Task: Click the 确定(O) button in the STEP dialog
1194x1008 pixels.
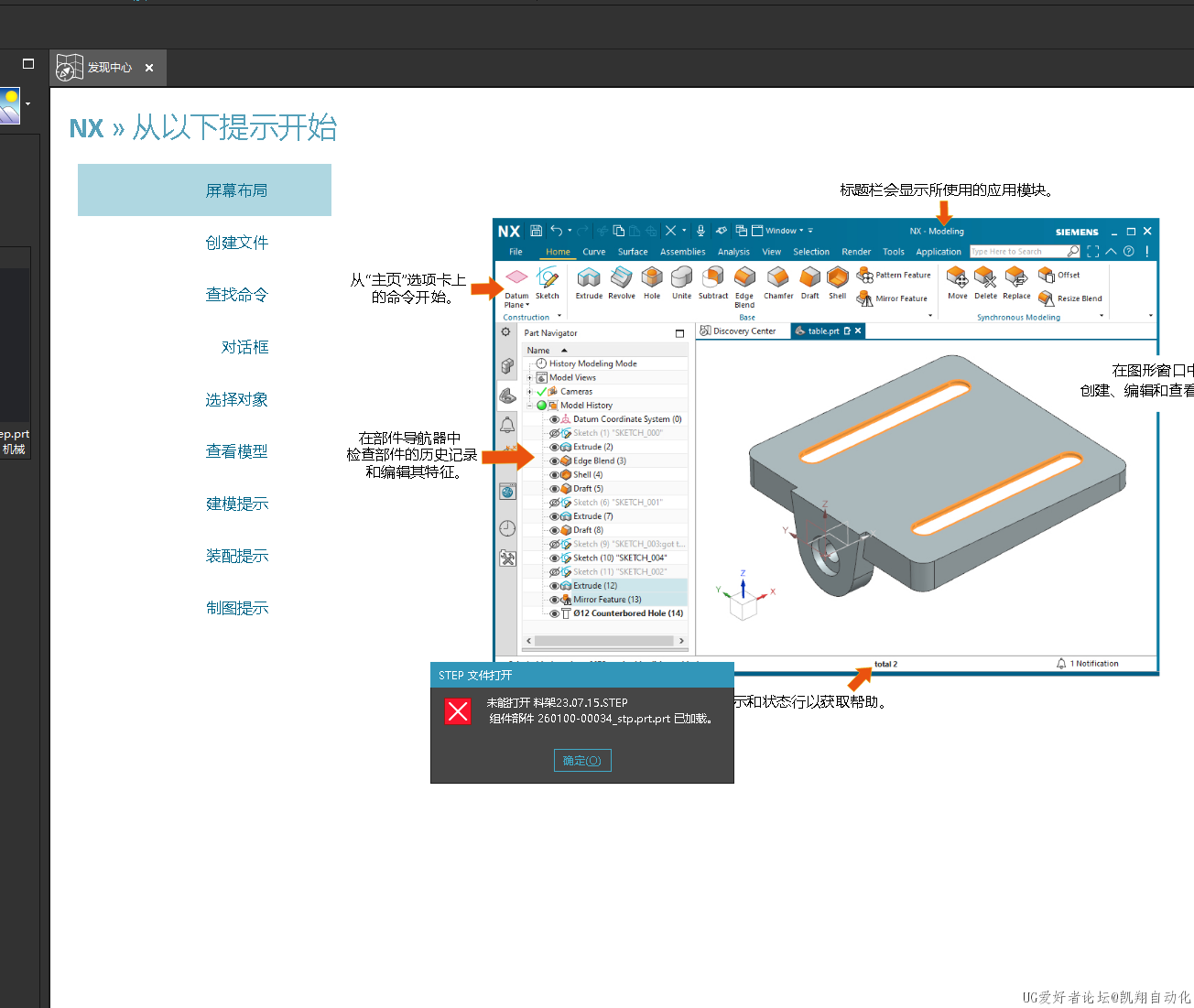Action: pyautogui.click(x=582, y=761)
